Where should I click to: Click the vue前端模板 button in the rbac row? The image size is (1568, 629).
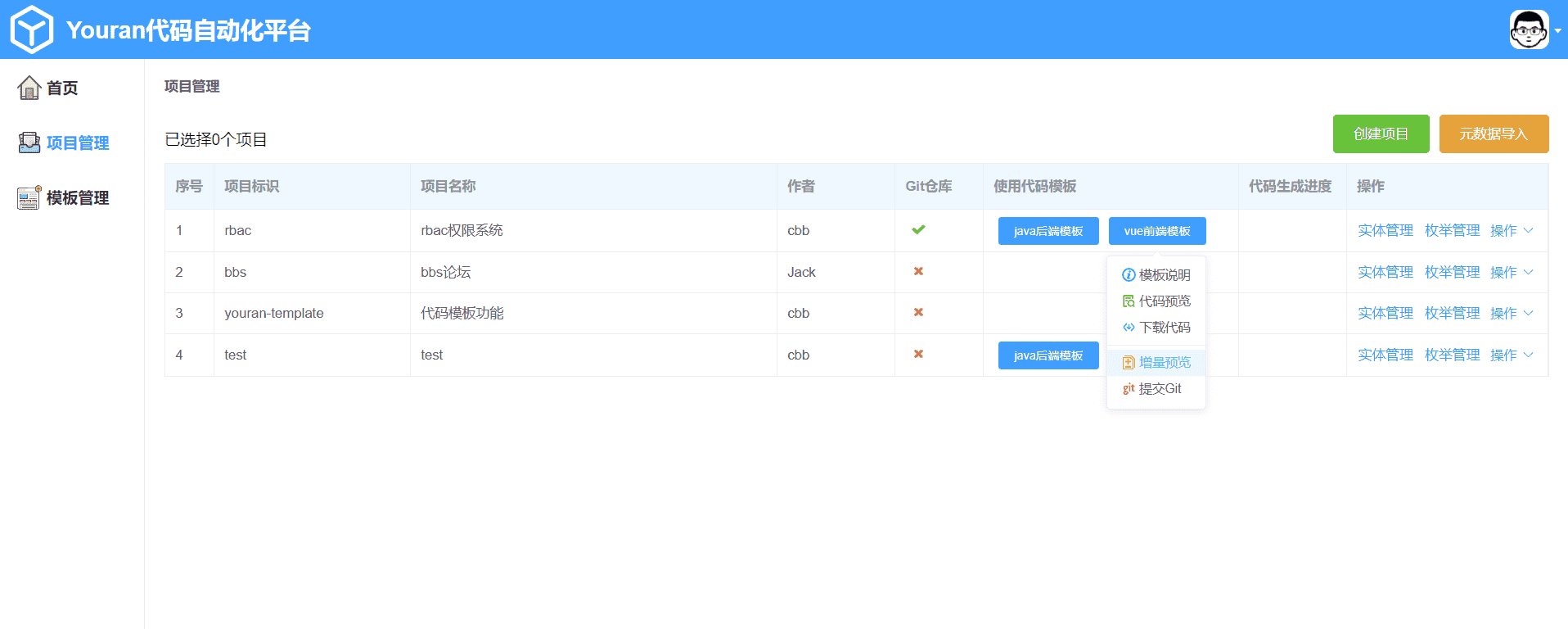[1156, 231]
